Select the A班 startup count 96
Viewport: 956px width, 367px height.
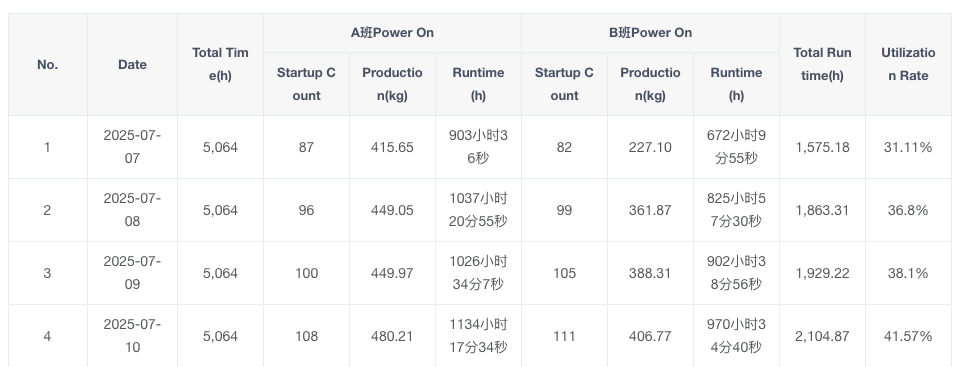coord(306,210)
